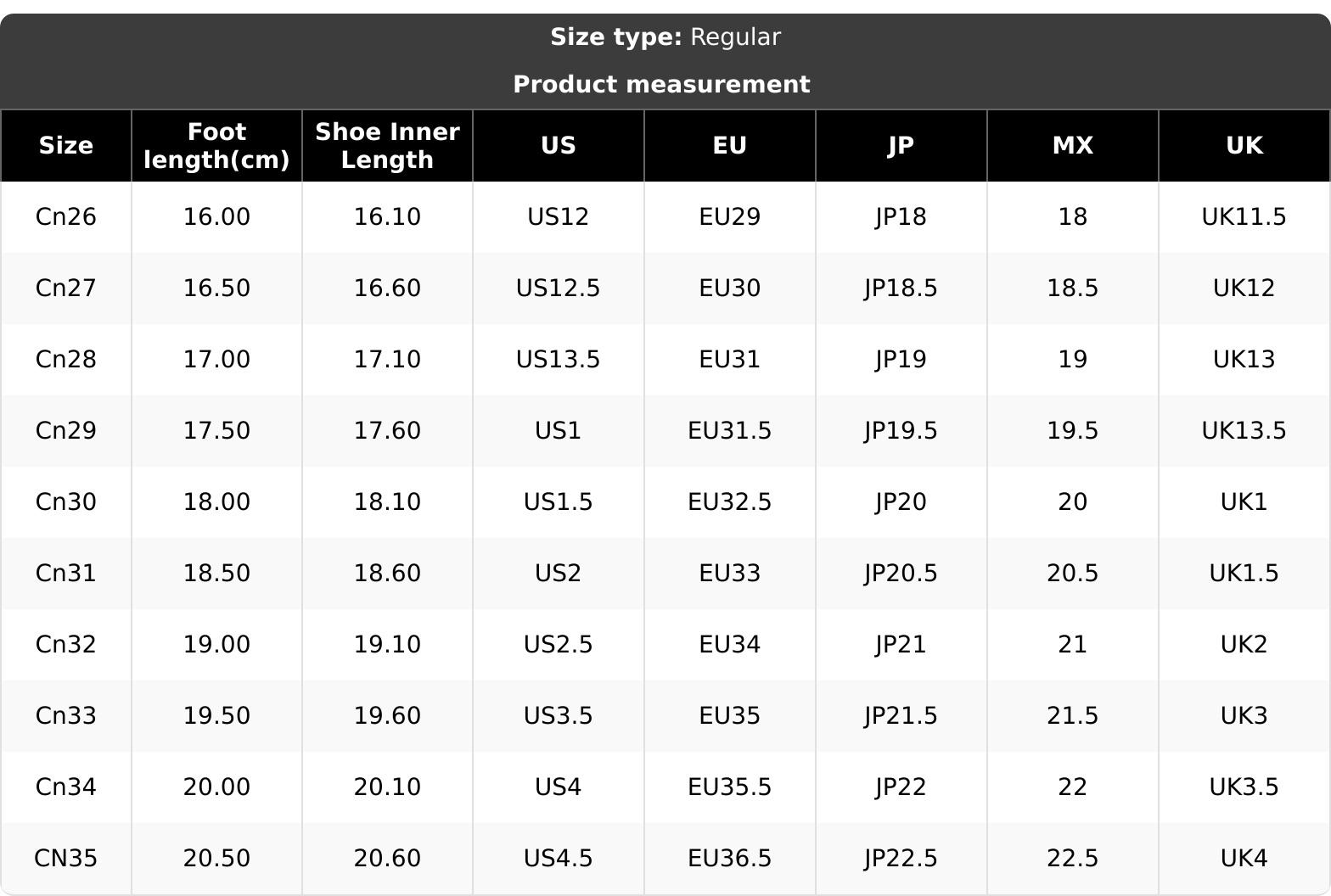This screenshot has width=1331, height=896.
Task: Click the Foot length(cm) column header
Action: [216, 146]
